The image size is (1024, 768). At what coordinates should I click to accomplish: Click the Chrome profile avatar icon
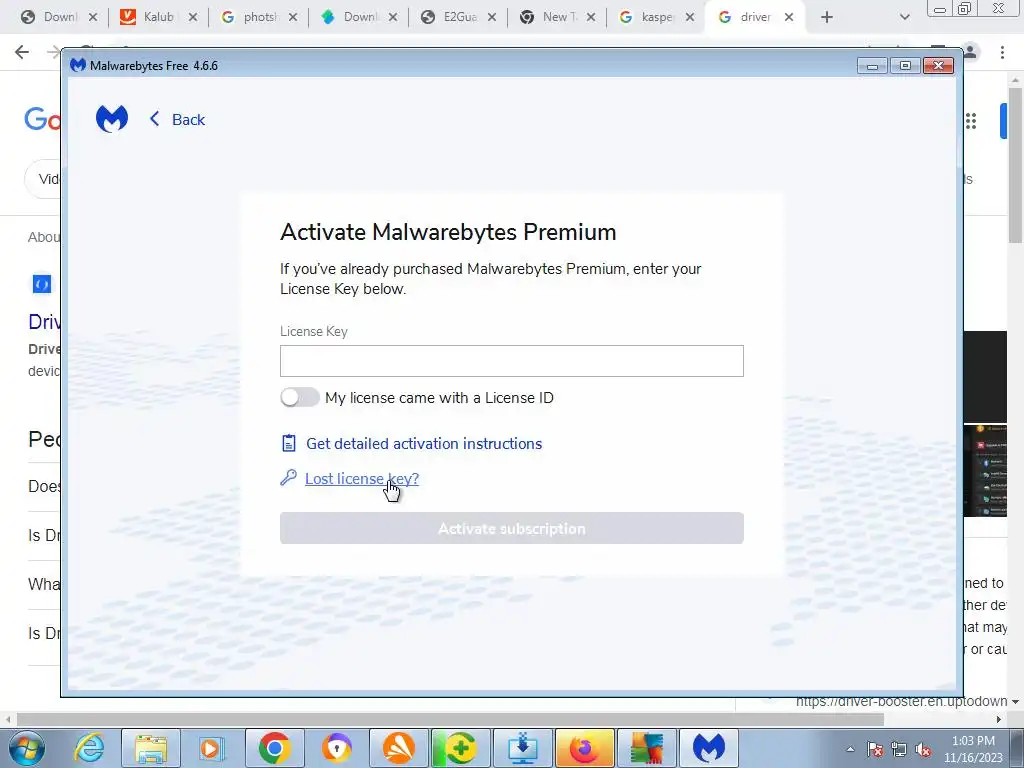[971, 52]
